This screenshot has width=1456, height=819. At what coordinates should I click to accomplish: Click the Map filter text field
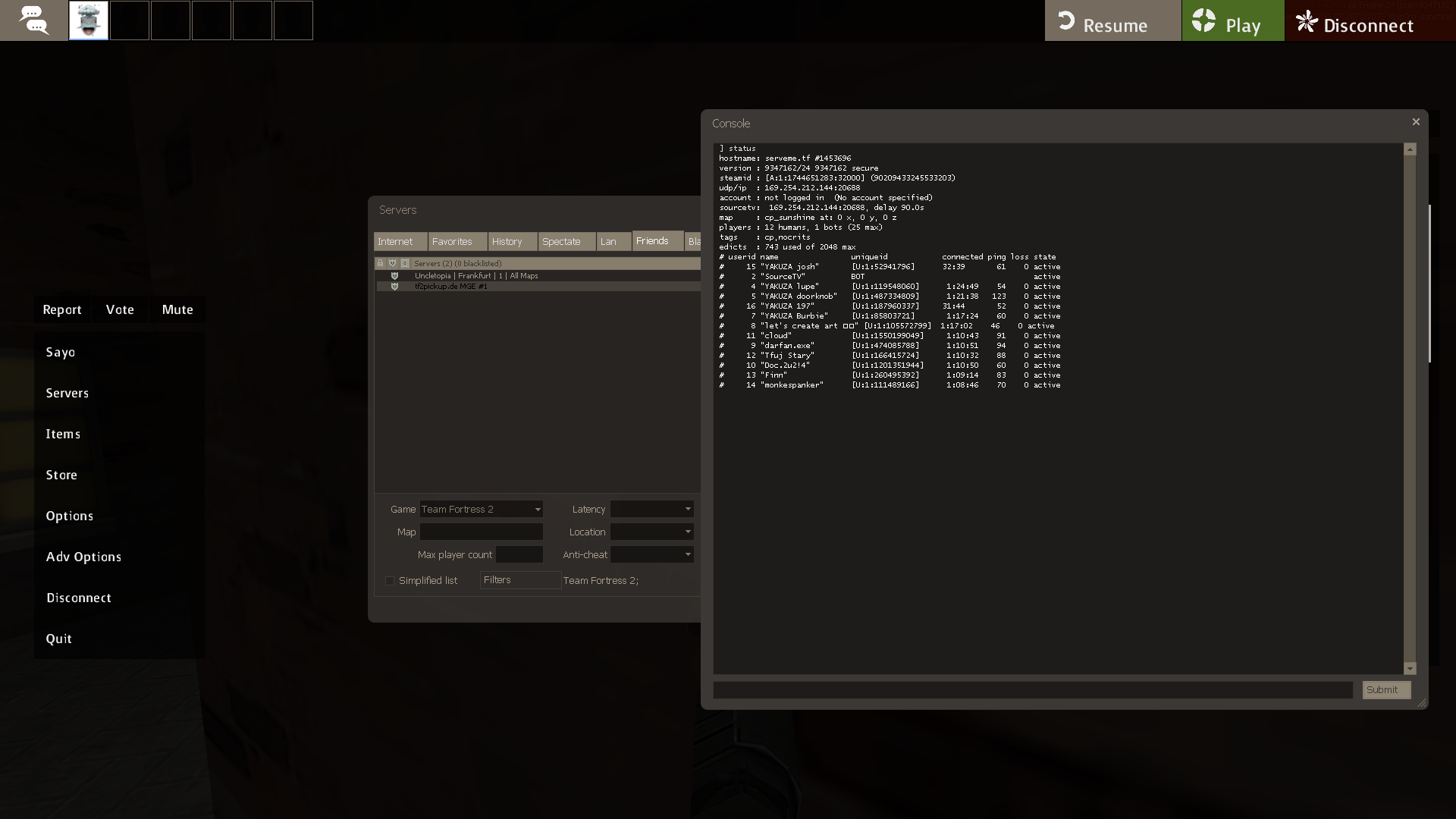click(481, 532)
